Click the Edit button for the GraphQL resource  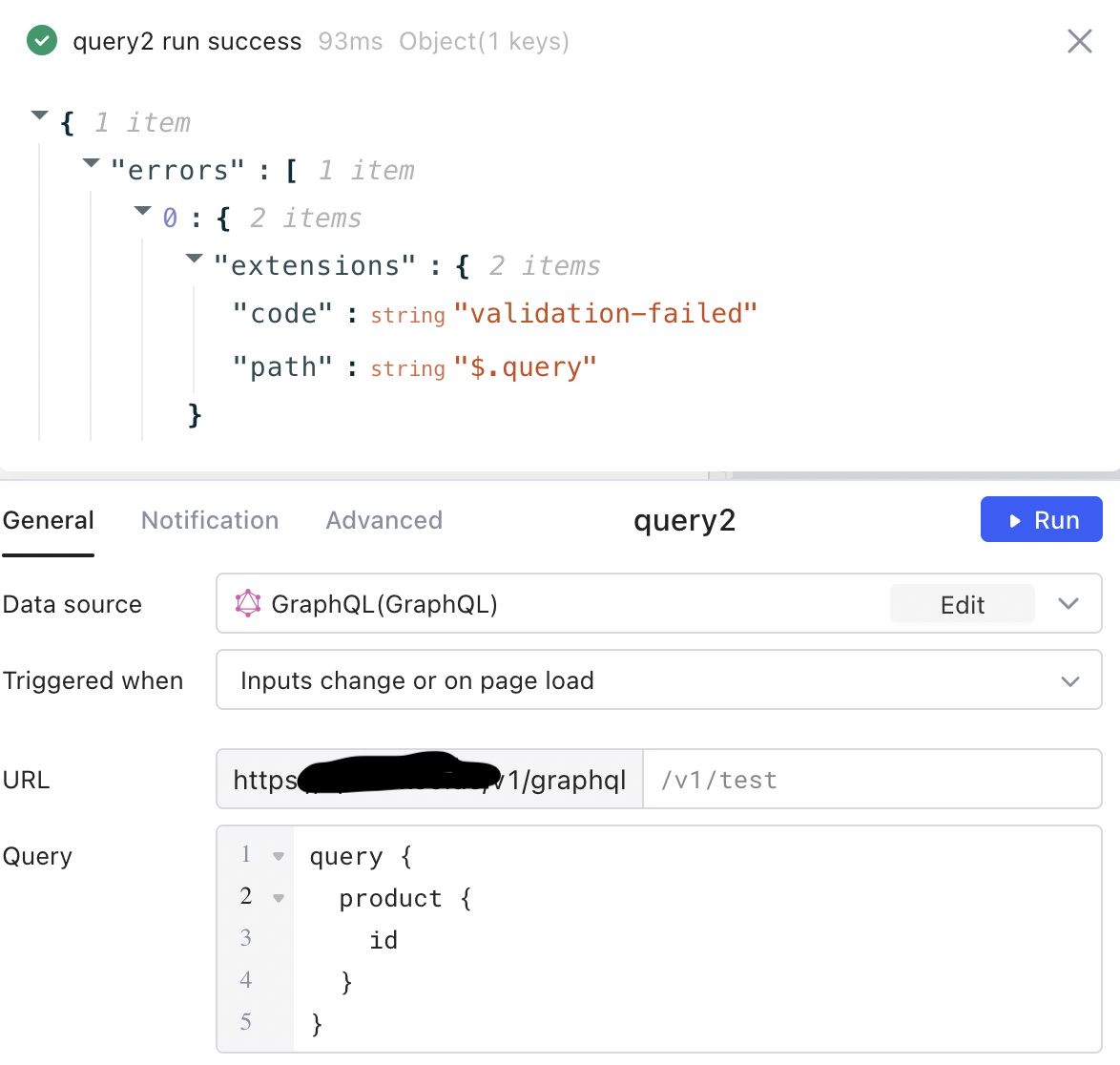[x=962, y=603]
